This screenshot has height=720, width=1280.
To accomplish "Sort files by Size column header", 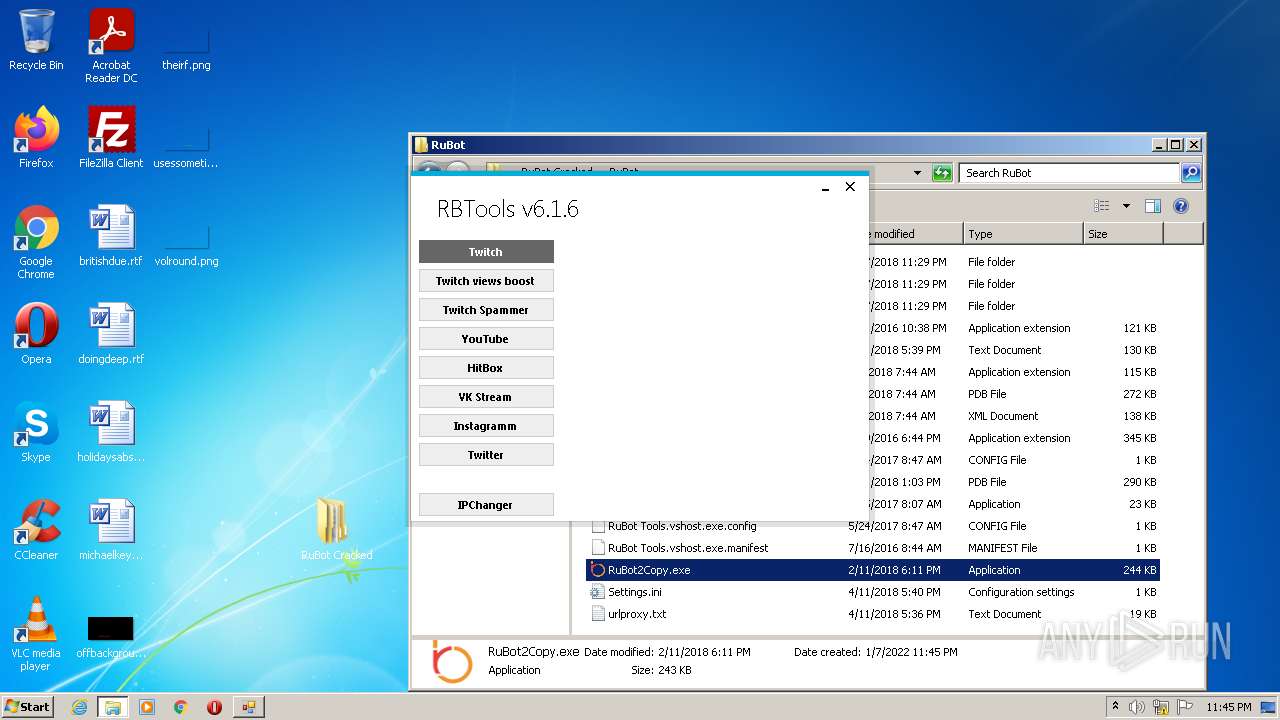I will pos(1123,234).
